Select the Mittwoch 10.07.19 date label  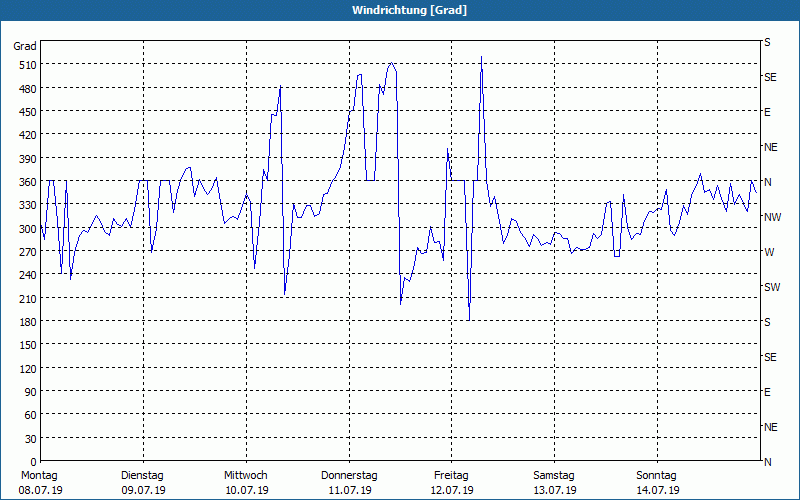click(x=246, y=483)
